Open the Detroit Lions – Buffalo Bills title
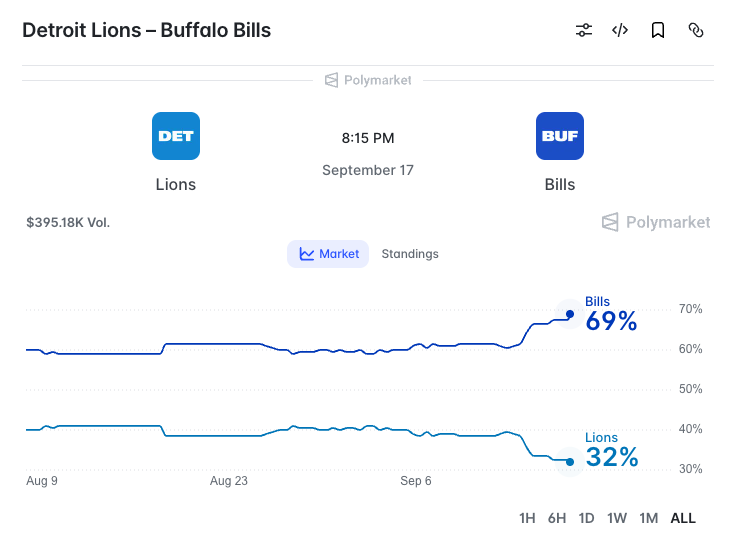This screenshot has width=733, height=549. pyautogui.click(x=146, y=30)
